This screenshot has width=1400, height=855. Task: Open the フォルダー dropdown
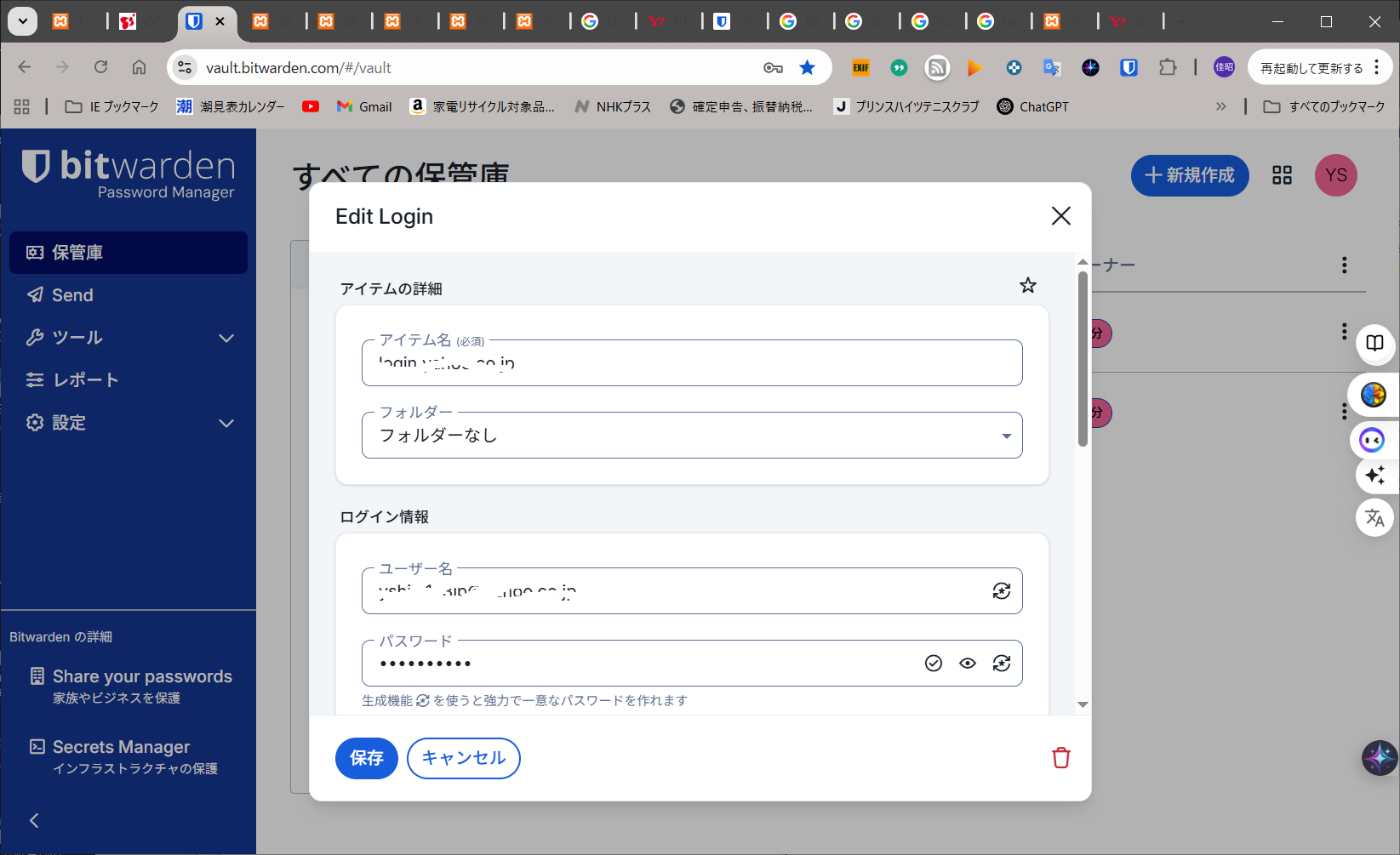point(691,436)
